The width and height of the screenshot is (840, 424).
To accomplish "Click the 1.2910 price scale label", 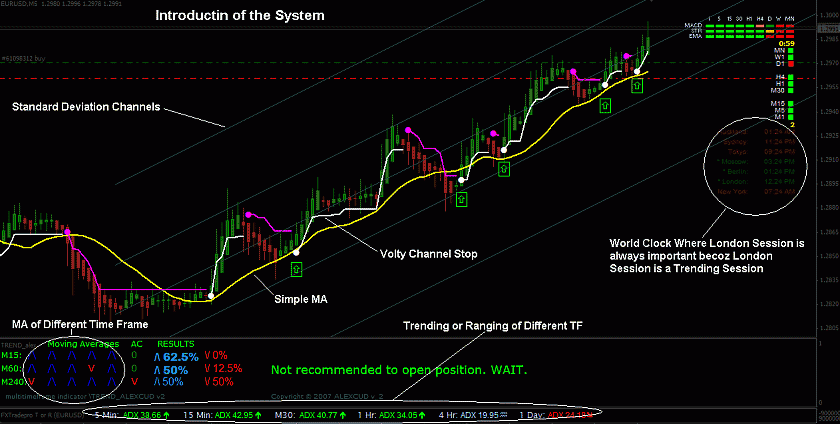I will (828, 160).
